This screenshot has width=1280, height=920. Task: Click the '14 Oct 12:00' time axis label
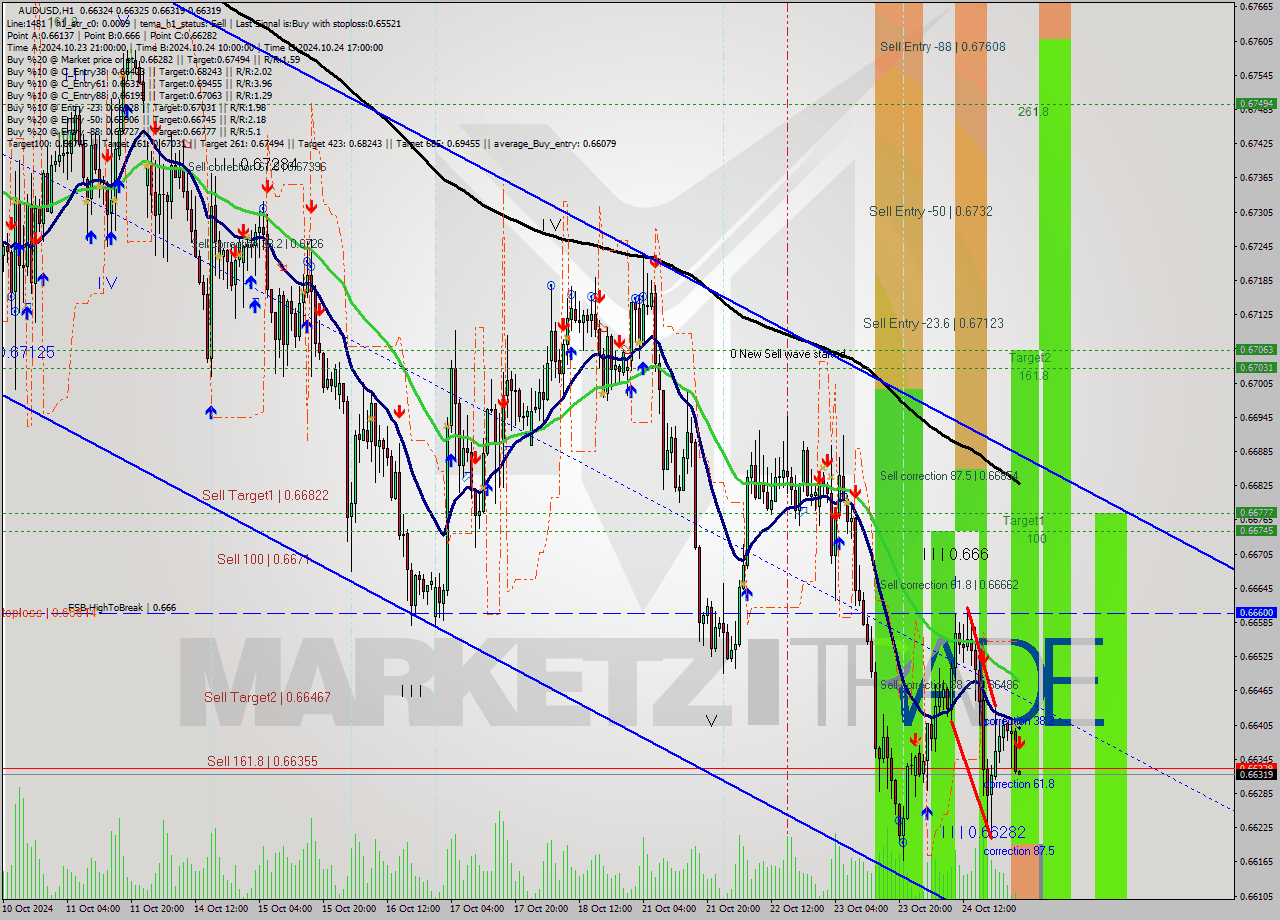(x=220, y=909)
